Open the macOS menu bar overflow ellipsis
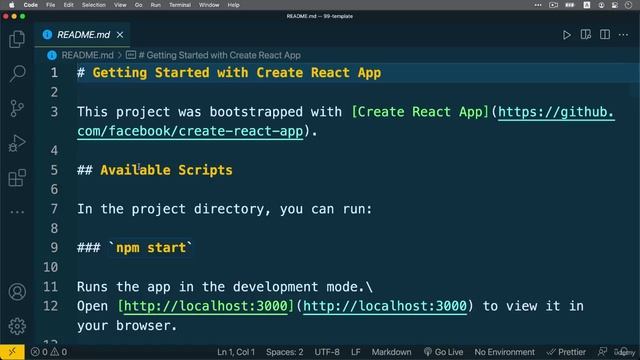Screen dimensions: 640x360 (538, 5)
